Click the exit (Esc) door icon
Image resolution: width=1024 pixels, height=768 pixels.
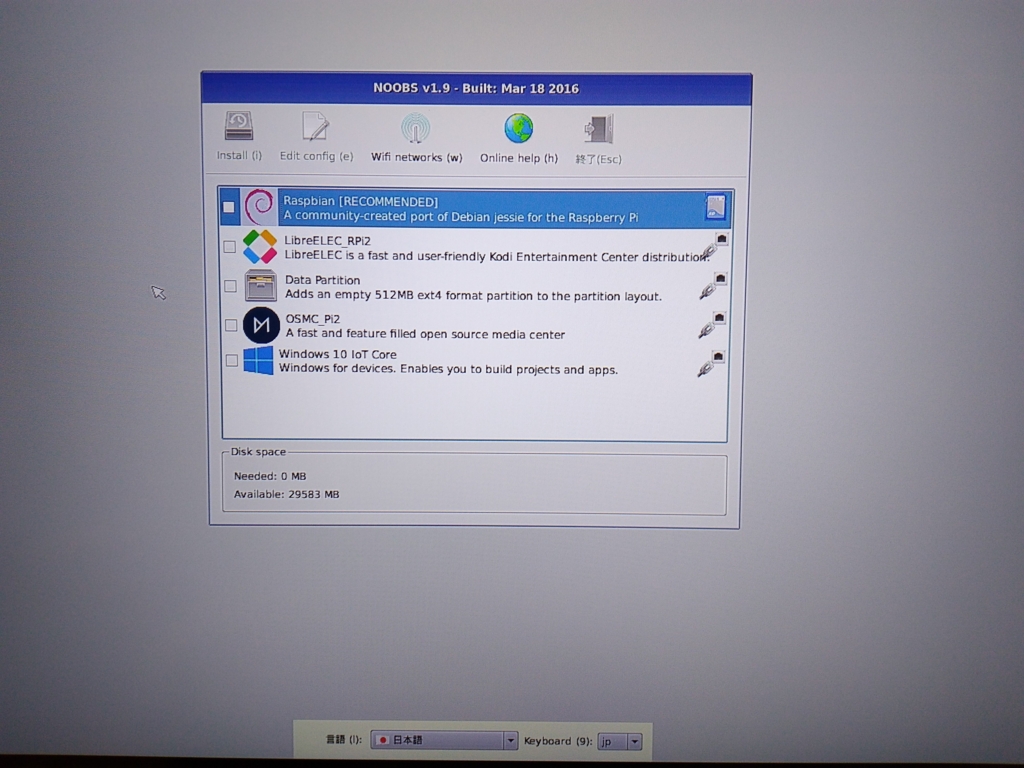tap(598, 129)
